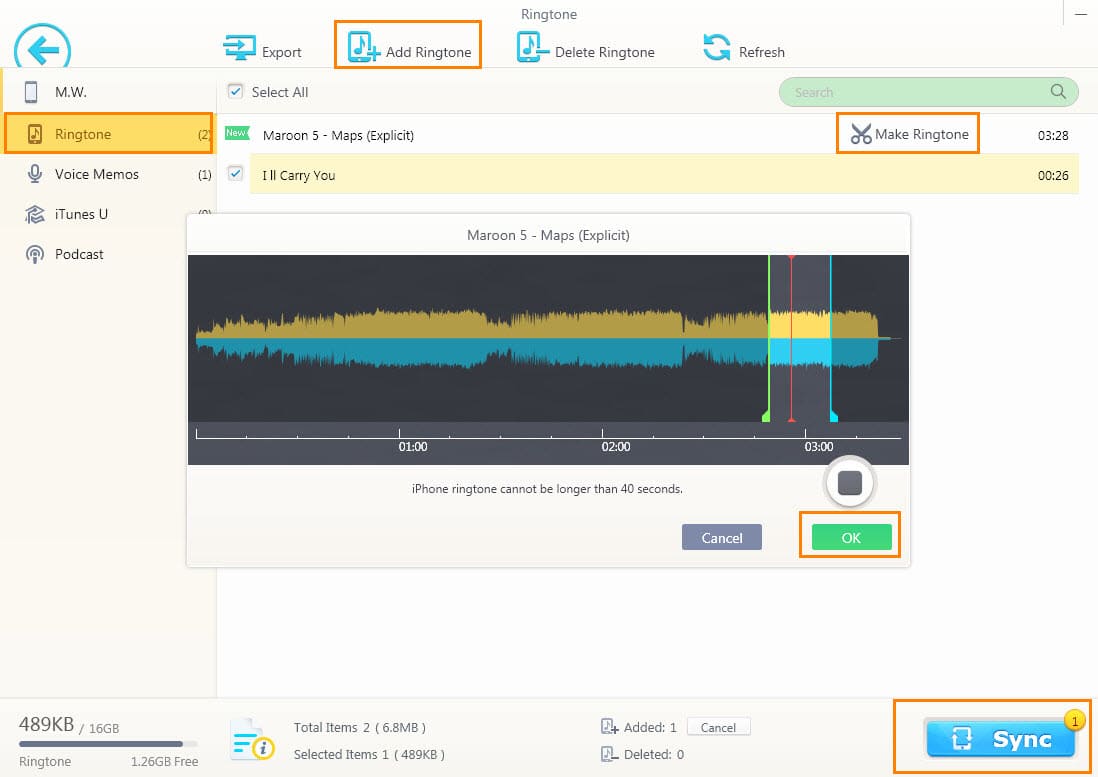
Task: Click the Delete Ringtone icon
Action: click(x=531, y=48)
